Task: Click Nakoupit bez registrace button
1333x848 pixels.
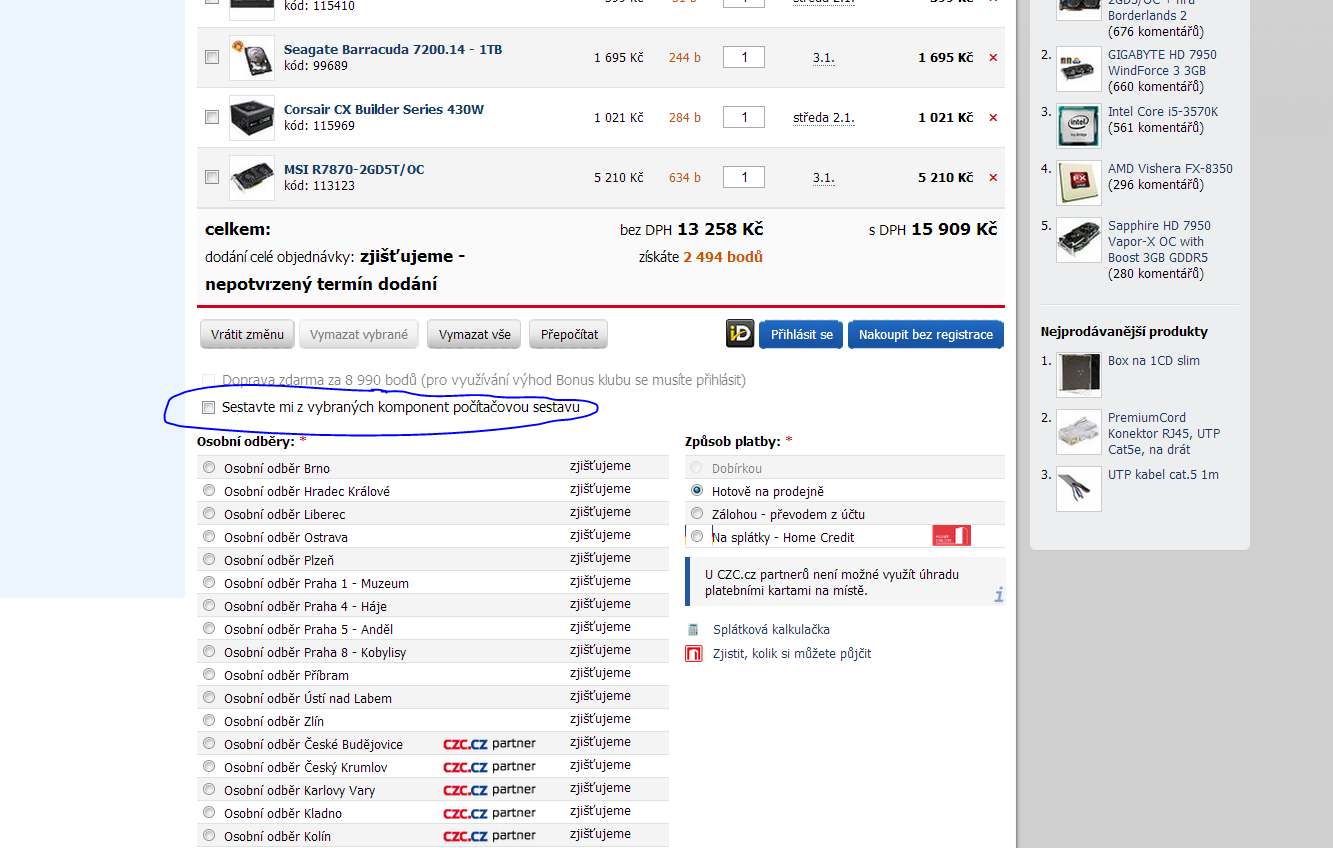Action: click(926, 334)
